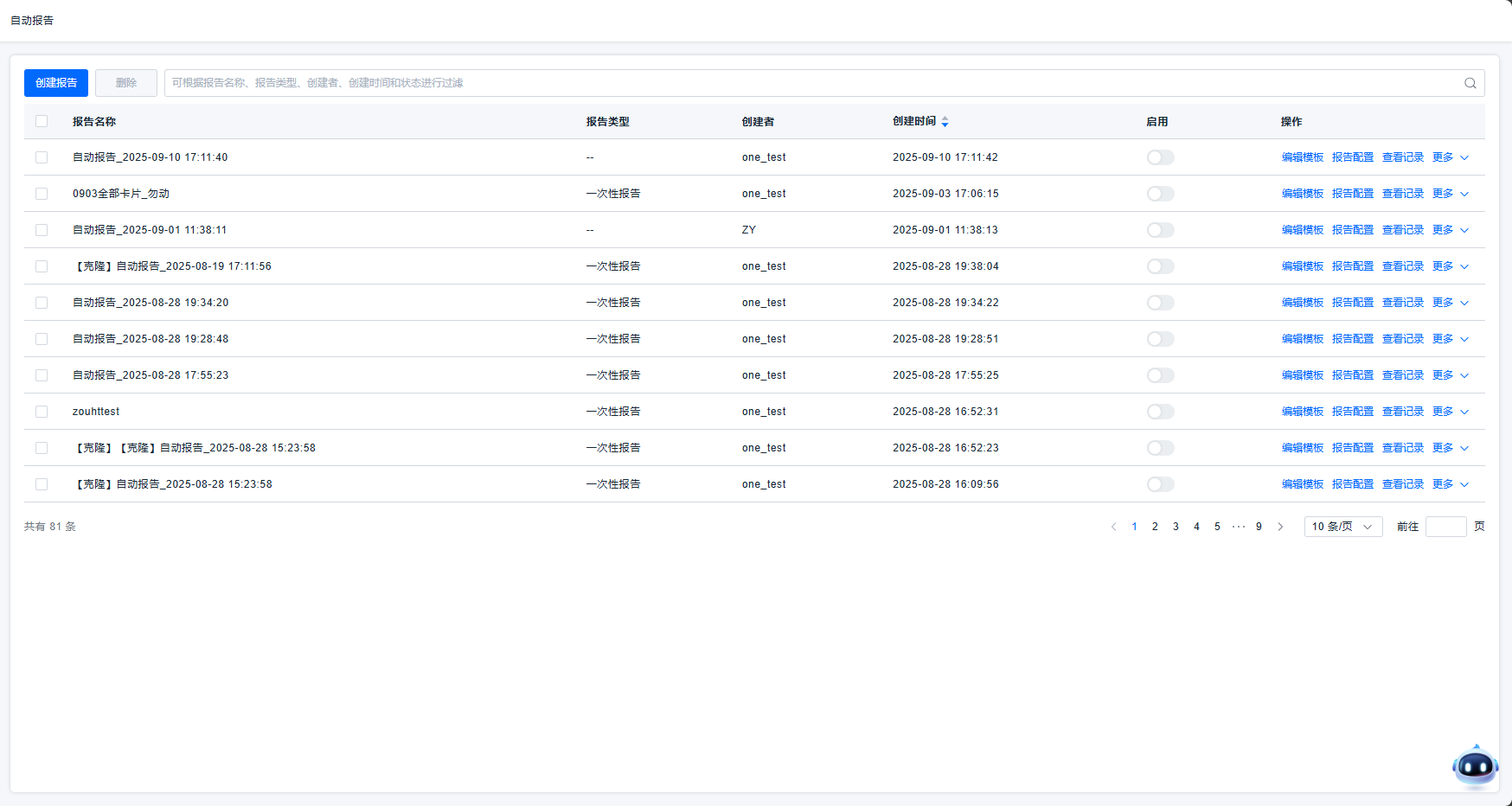Click 报告配置 for 自动报告_2025-08-28 17:55:23
Screen dimensions: 1512x806
click(1352, 375)
